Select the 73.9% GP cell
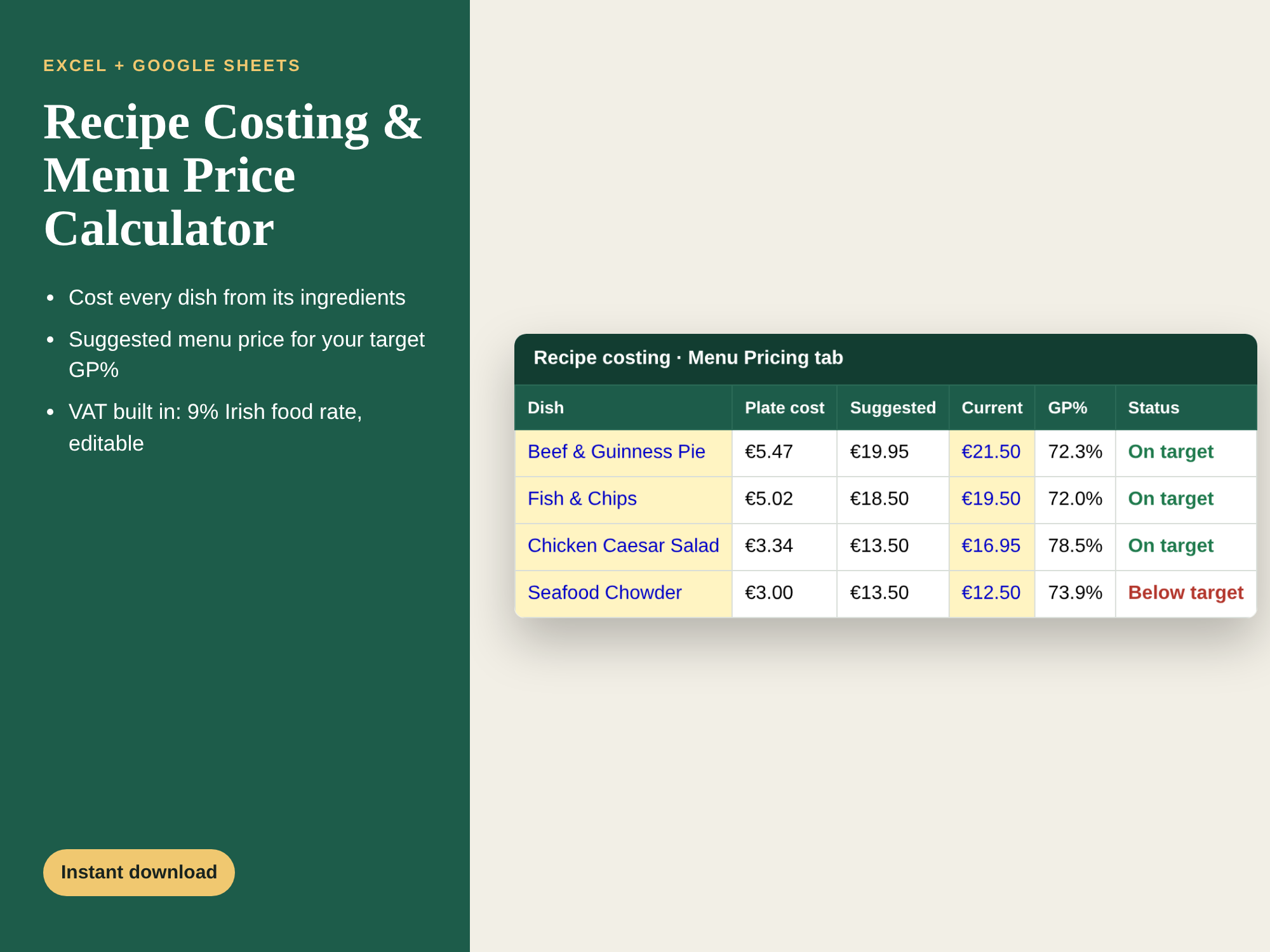 pos(1075,594)
